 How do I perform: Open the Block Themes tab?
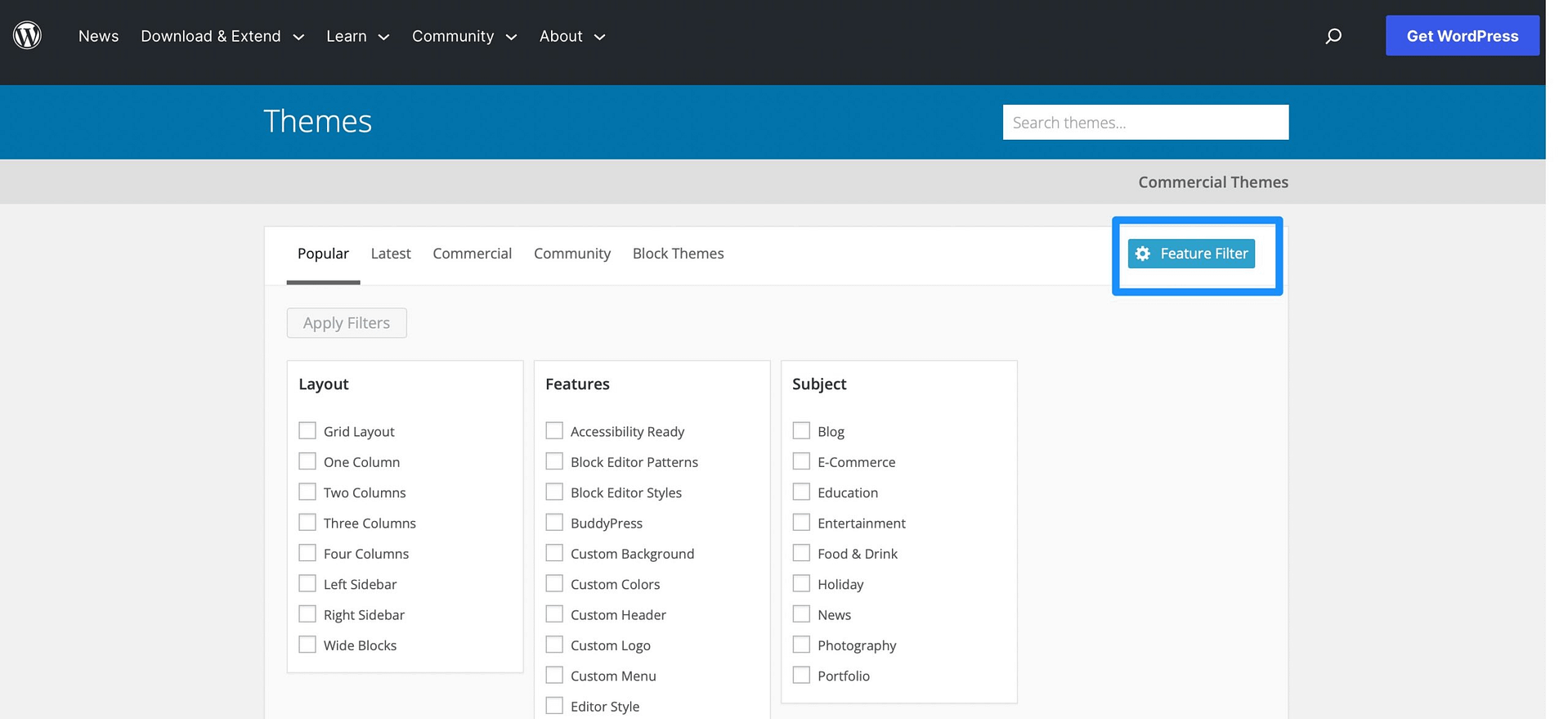(x=678, y=254)
